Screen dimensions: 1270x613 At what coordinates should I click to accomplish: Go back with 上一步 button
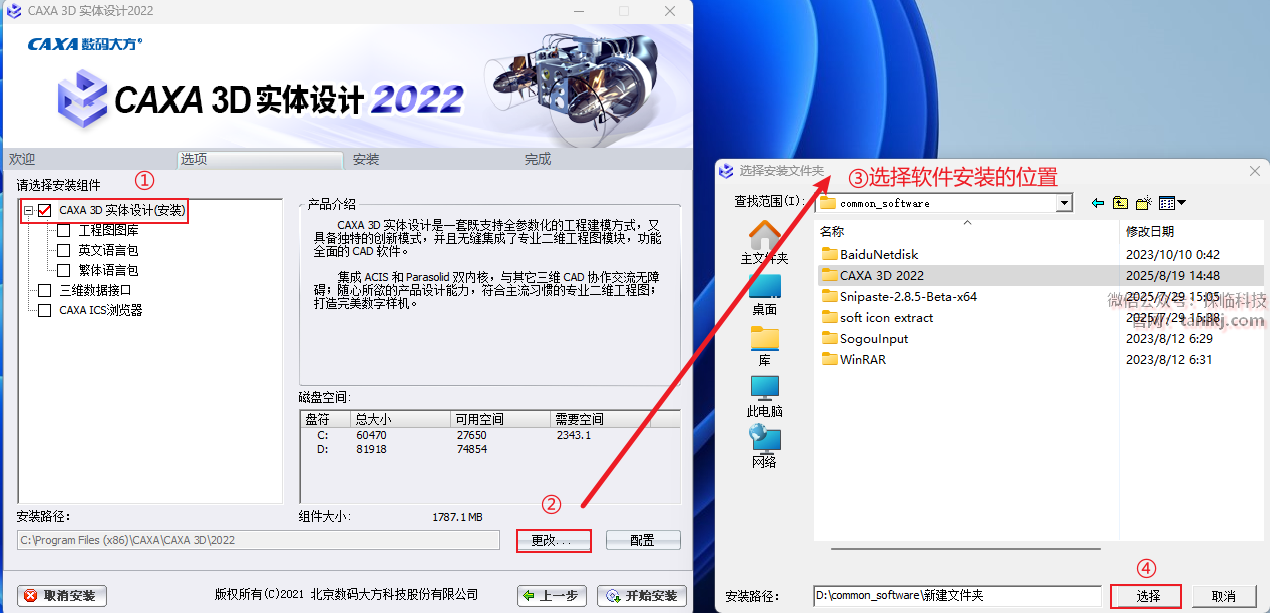(552, 595)
